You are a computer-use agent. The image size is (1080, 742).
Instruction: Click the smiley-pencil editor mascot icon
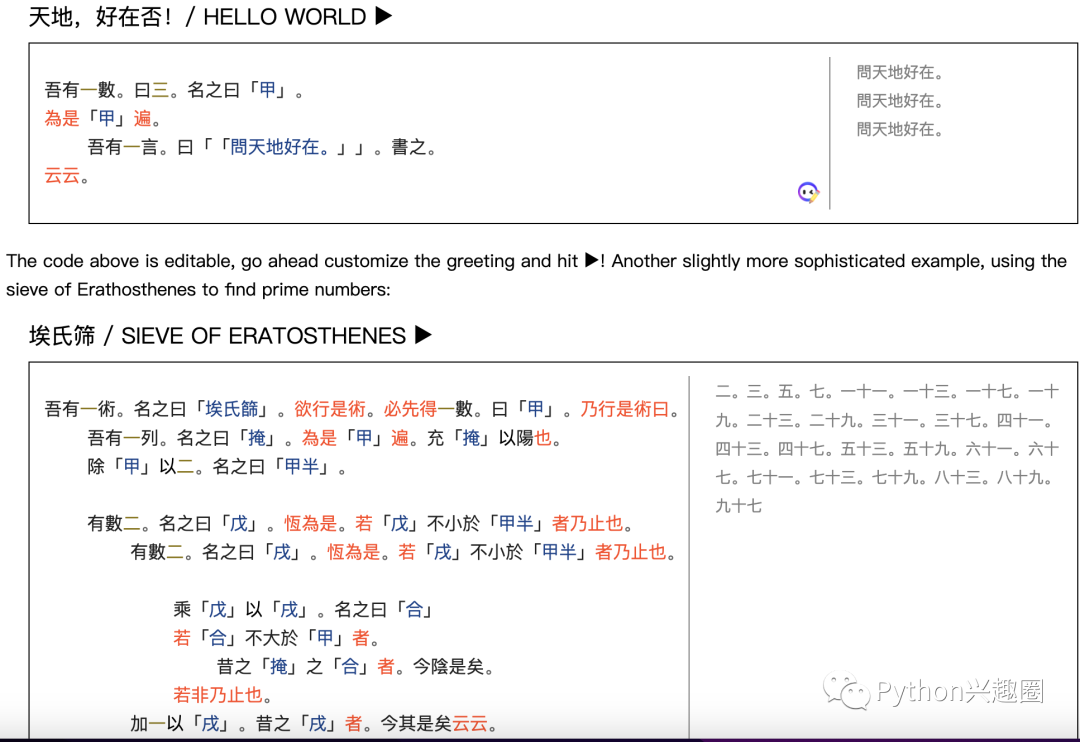807,191
